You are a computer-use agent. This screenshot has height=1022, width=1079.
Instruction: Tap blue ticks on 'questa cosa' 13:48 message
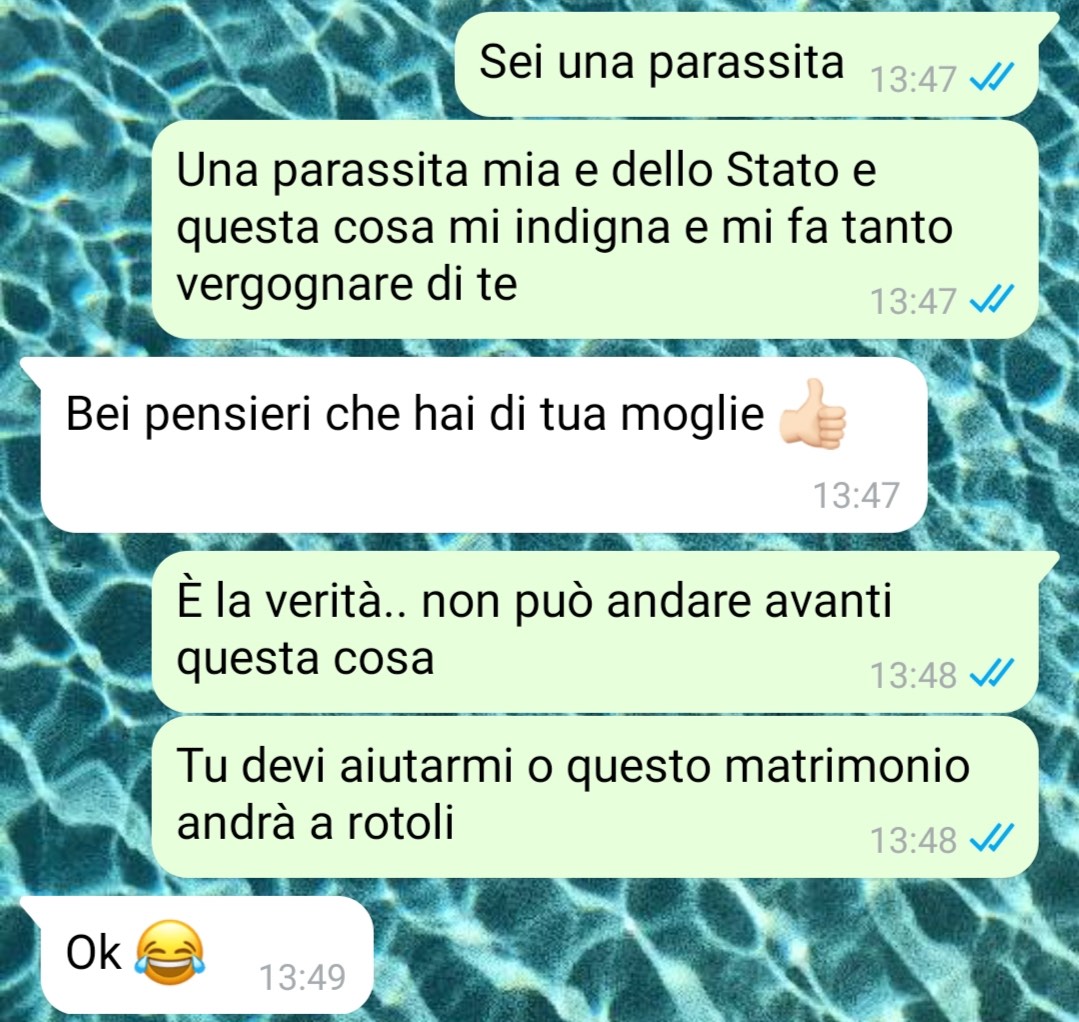coord(992,674)
